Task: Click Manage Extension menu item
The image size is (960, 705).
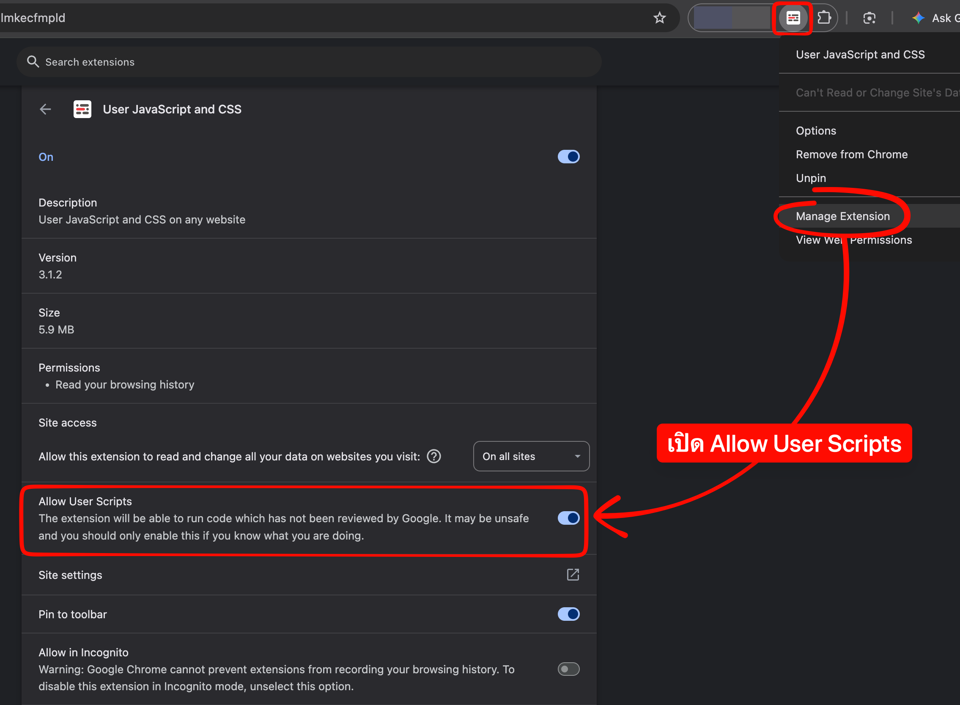Action: pyautogui.click(x=842, y=216)
